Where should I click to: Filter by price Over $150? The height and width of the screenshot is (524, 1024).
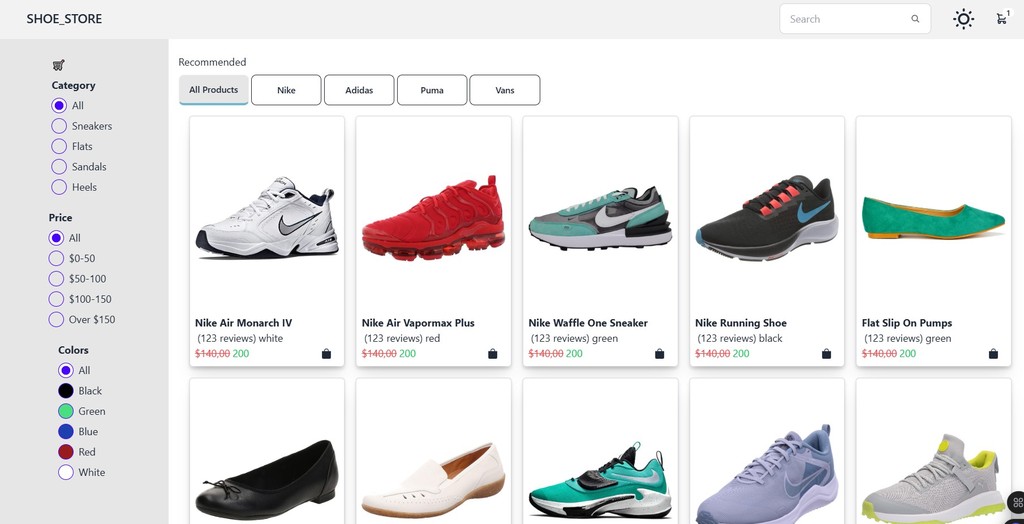56,319
